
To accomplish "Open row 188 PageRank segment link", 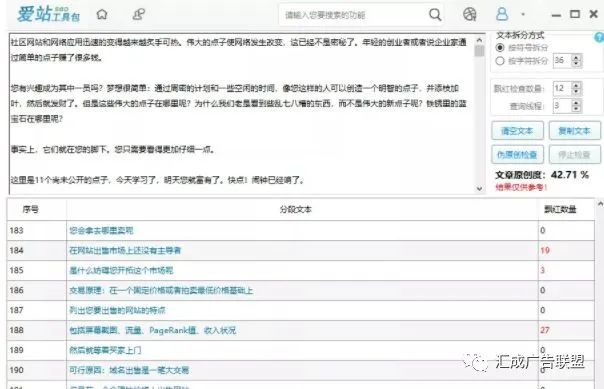I will [153, 330].
